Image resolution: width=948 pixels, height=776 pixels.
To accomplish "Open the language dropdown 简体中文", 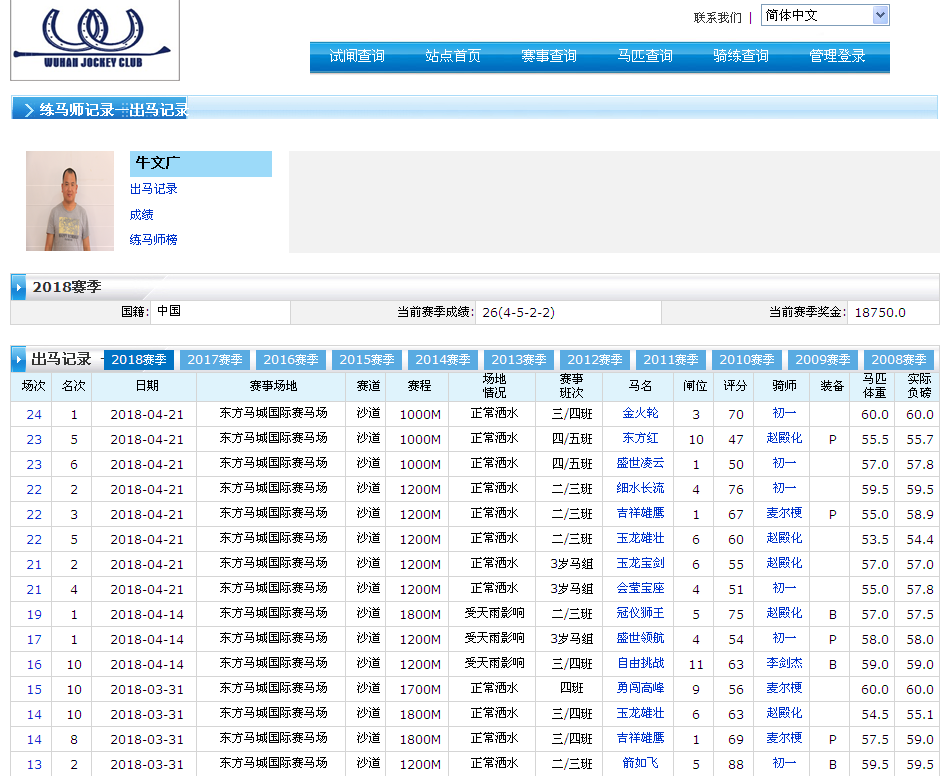I will click(824, 15).
